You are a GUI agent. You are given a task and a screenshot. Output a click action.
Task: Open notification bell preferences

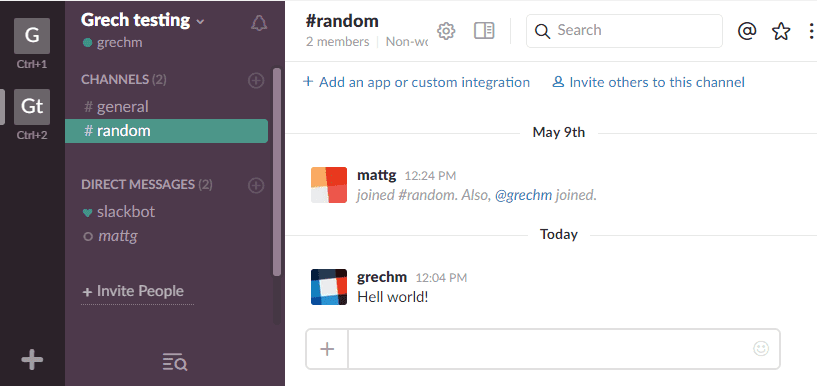(259, 23)
